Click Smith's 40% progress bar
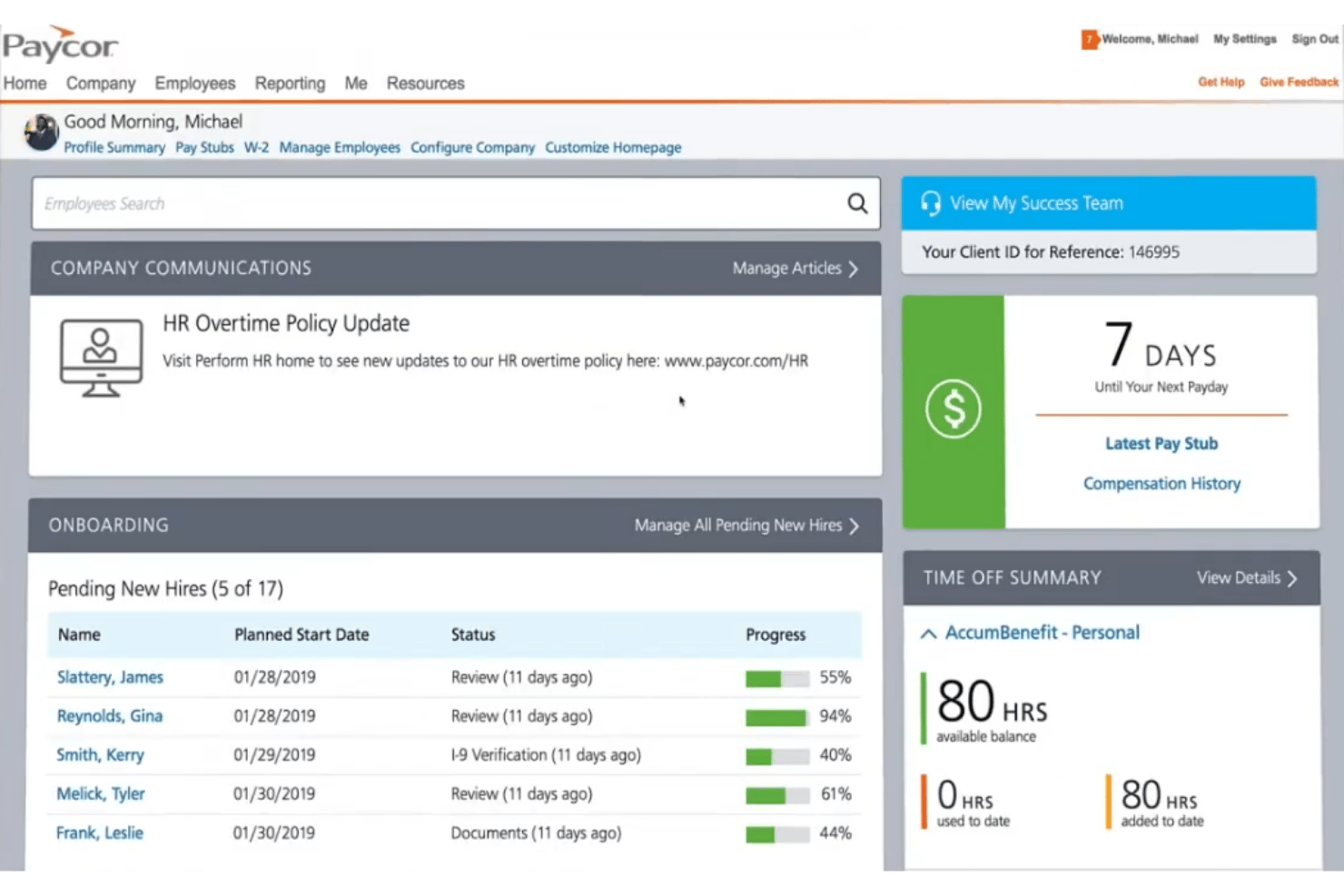 [x=777, y=757]
